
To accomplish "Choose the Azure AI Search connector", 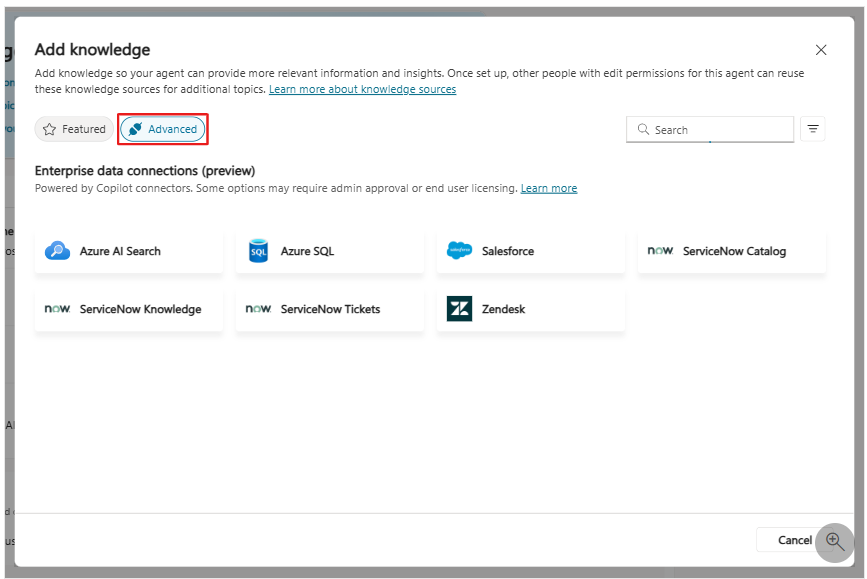I will click(129, 251).
